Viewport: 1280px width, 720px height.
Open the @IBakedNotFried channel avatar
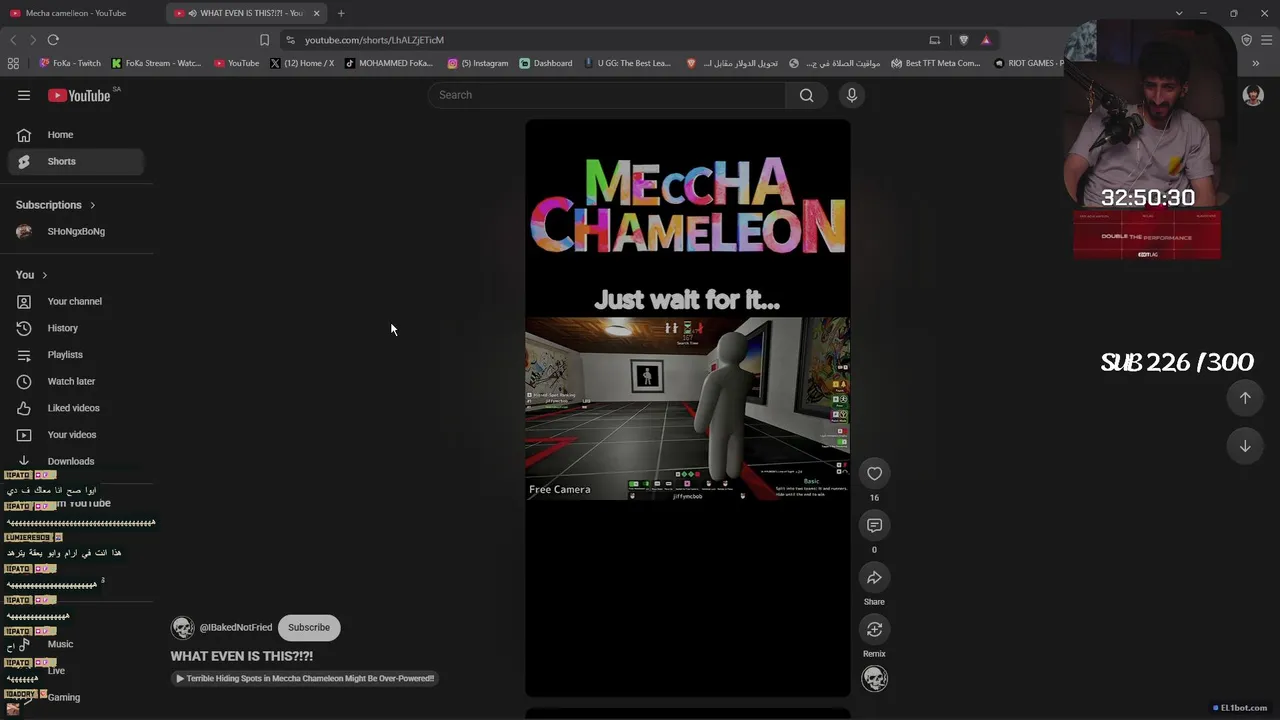coord(182,628)
